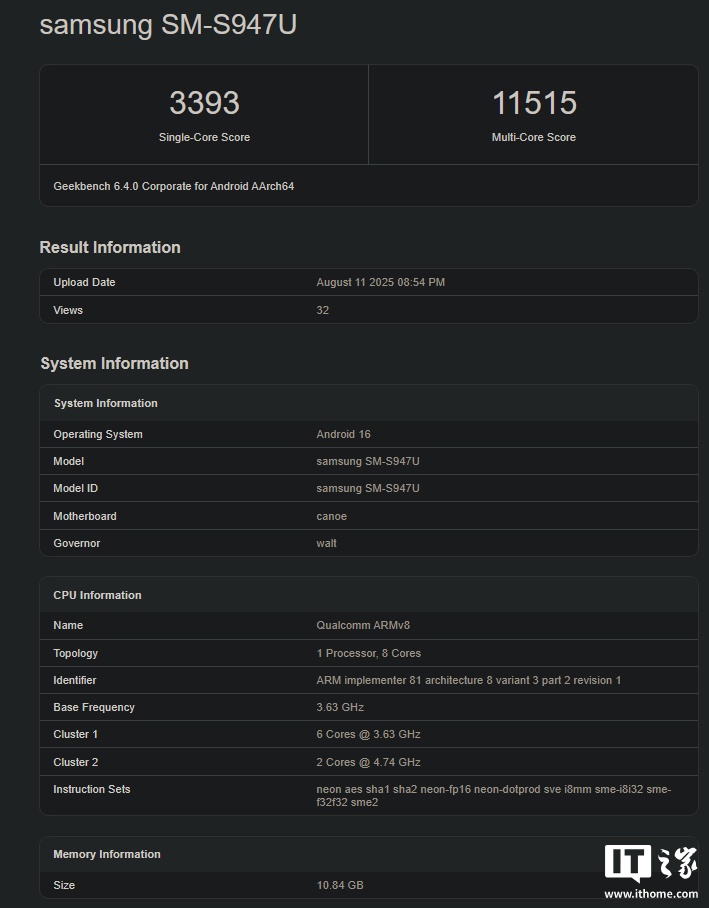Click the 'Android 16' value
Viewport: 709px width, 908px height.
(x=343, y=434)
